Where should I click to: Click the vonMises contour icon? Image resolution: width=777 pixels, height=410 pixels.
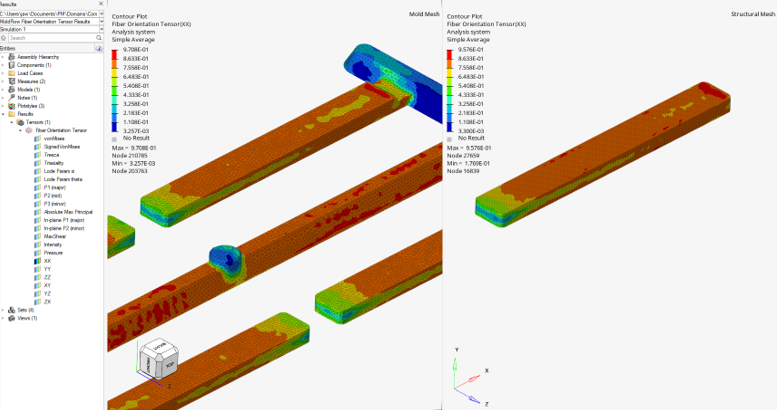37,139
